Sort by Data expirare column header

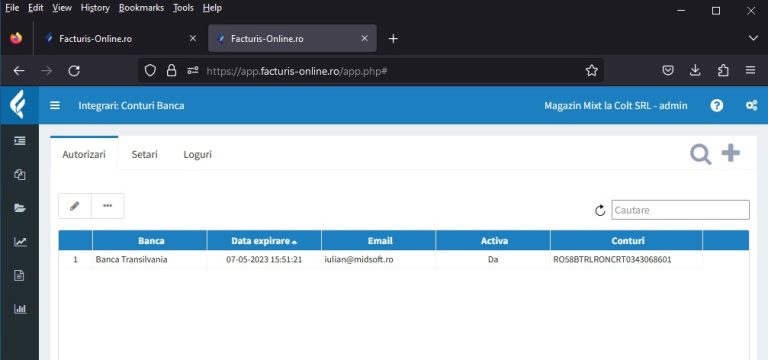click(264, 241)
